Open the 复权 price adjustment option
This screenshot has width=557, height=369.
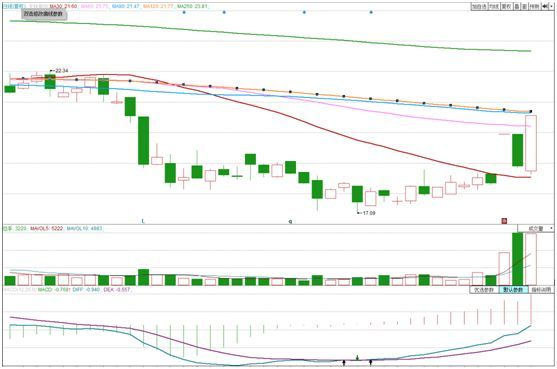click(507, 6)
